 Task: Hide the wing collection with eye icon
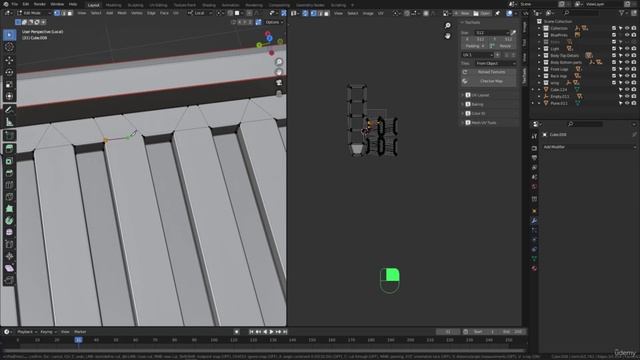pyautogui.click(x=627, y=83)
